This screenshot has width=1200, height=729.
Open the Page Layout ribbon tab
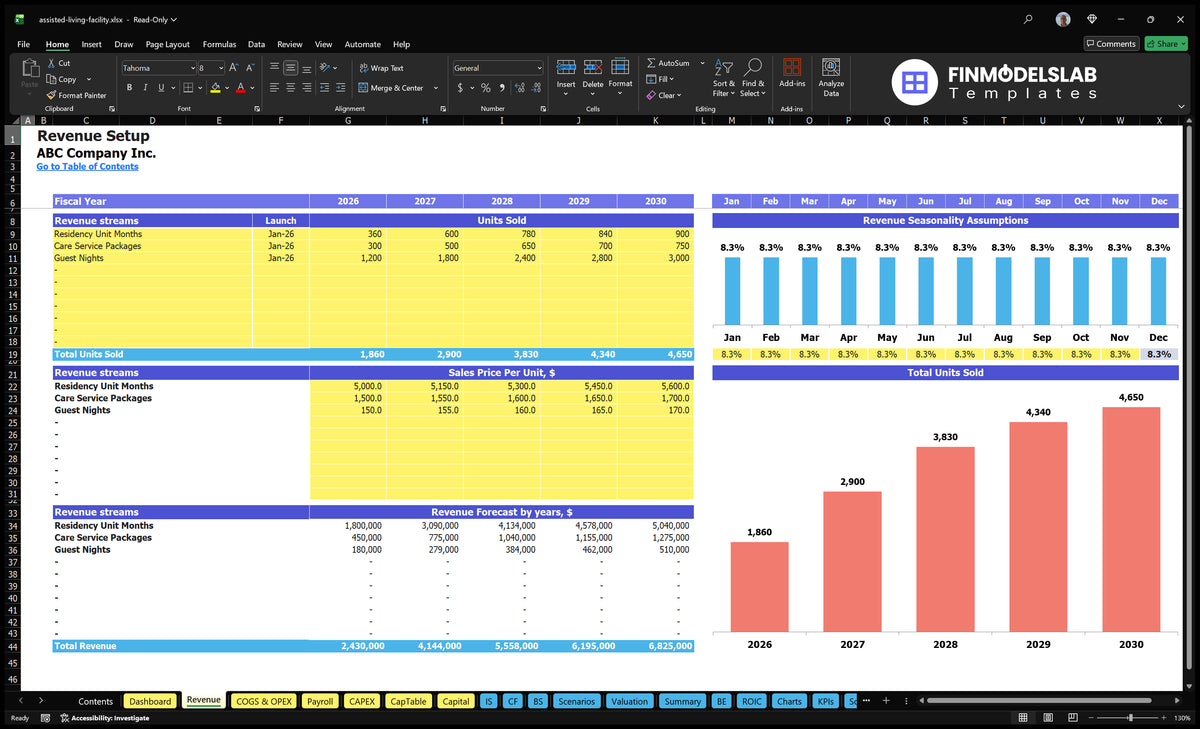[167, 44]
